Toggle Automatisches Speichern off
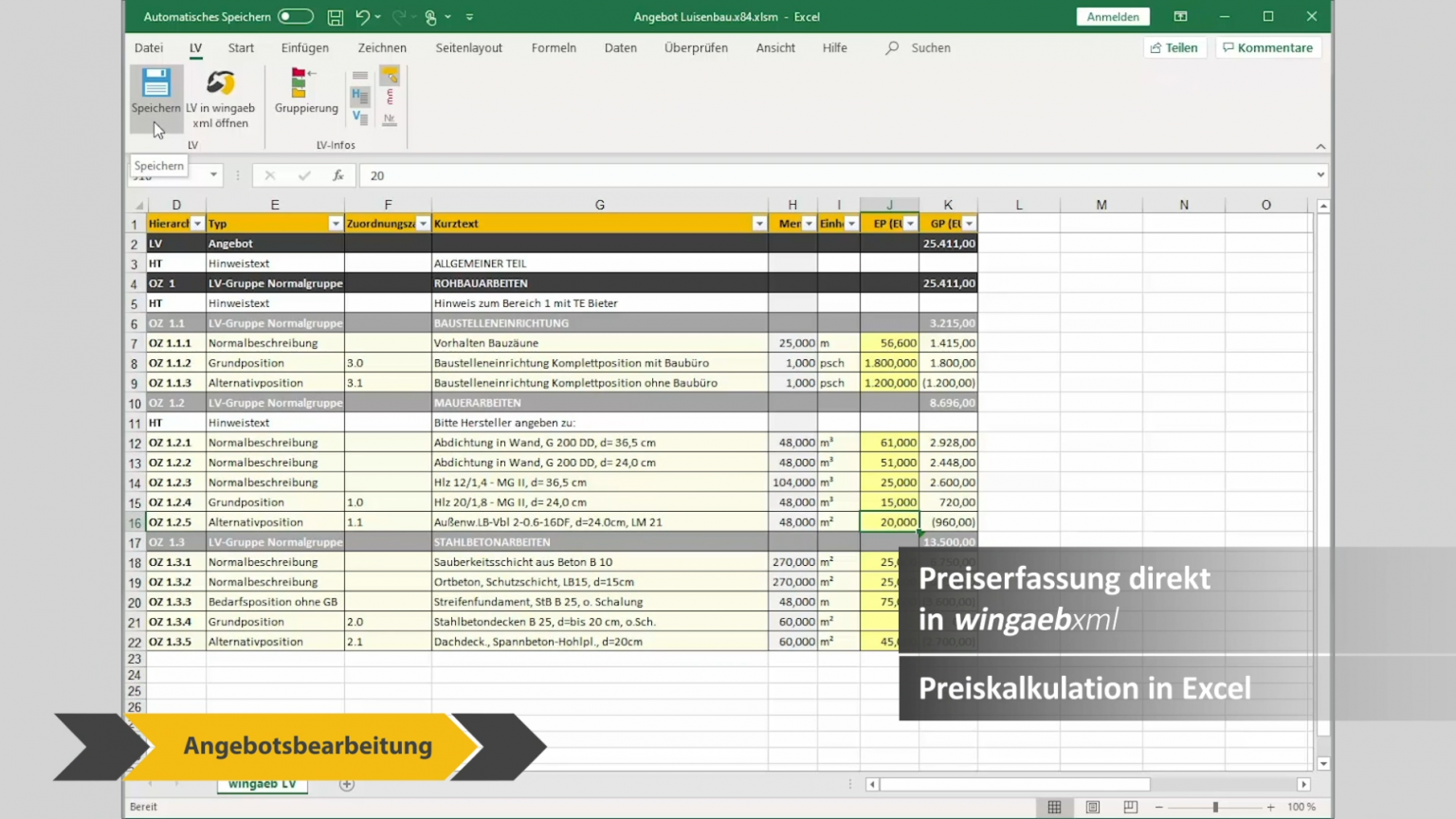Viewport: 1456px width, 819px height. [x=295, y=16]
